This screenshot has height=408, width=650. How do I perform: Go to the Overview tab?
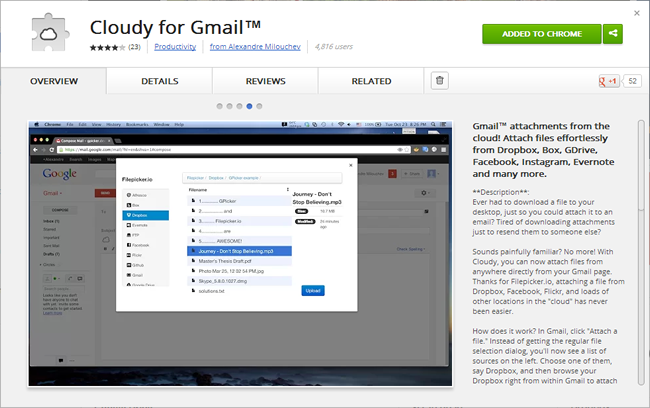tap(54, 81)
